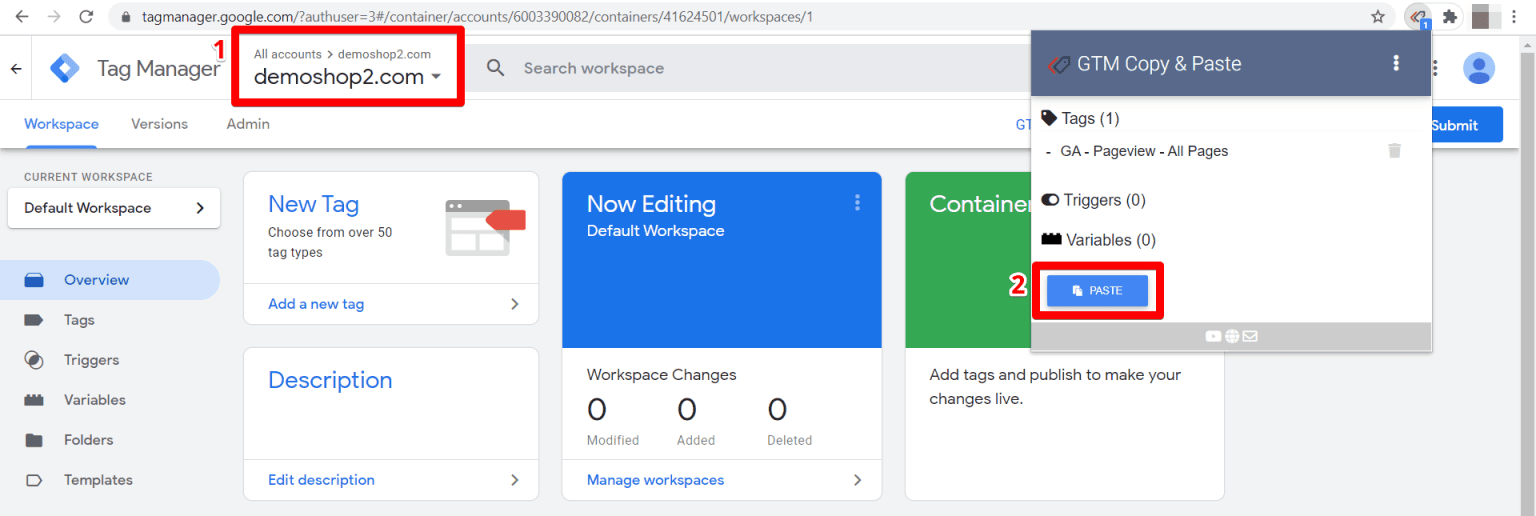Click the Tags (1) heading
The width and height of the screenshot is (1536, 516).
pyautogui.click(x=1090, y=118)
